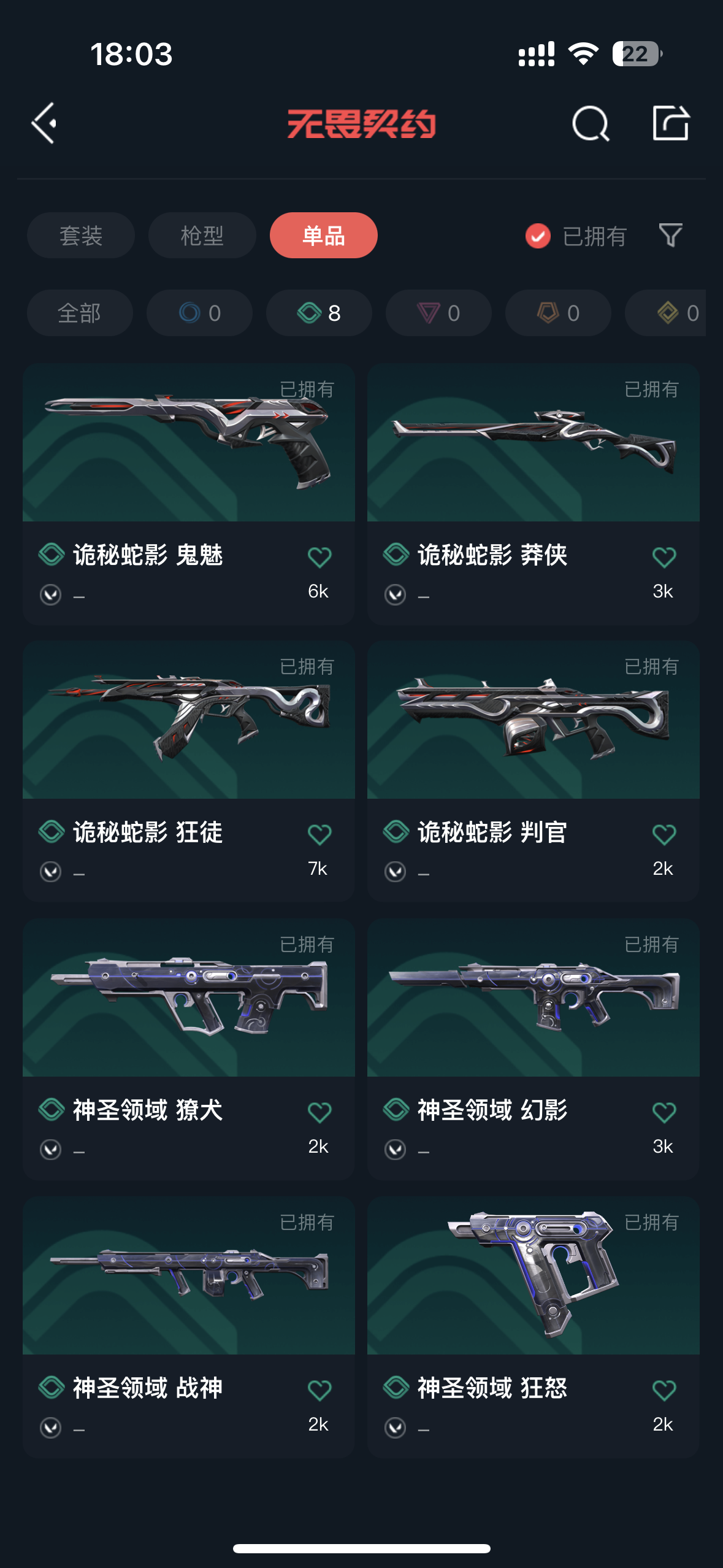Favorite 诡秘蛇影 狂徒 heart toggle

point(319,834)
